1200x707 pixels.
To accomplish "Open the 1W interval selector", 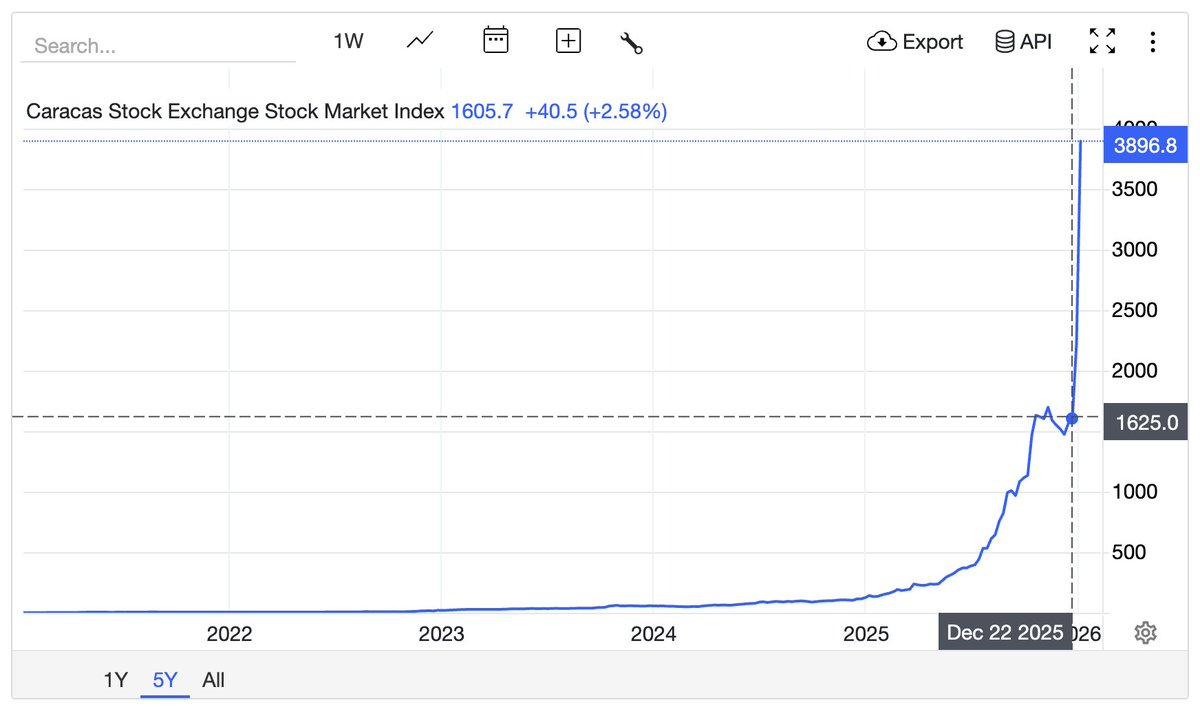I will 348,41.
